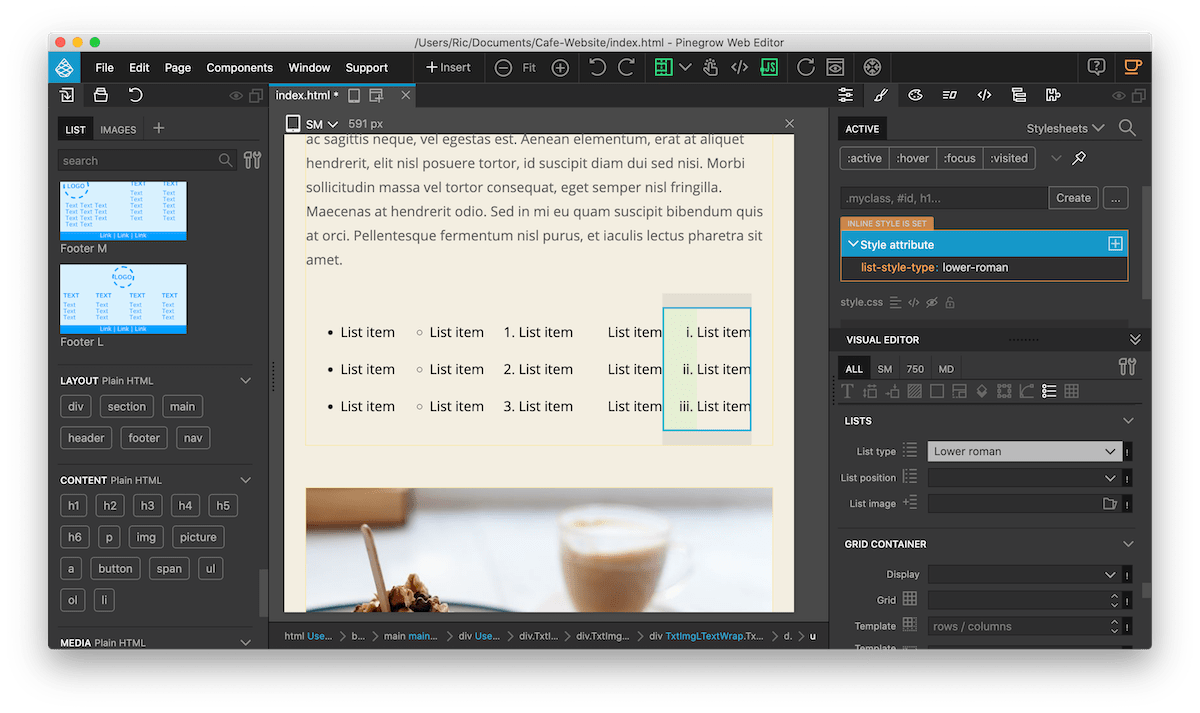Select the Lists icon in Visual Editor
Screen dimensions: 1200x713
1049,391
